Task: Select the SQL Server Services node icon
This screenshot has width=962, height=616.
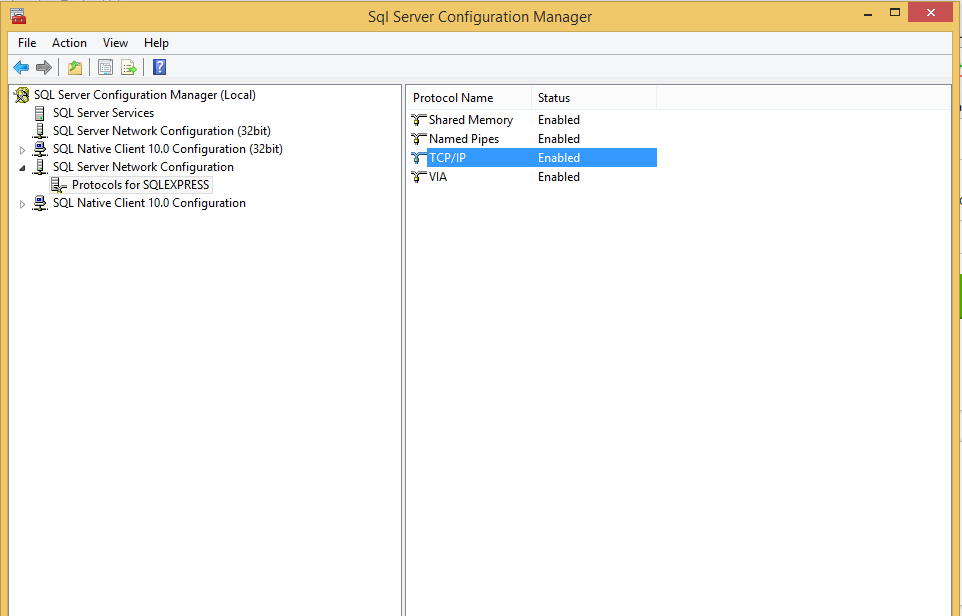Action: 40,112
